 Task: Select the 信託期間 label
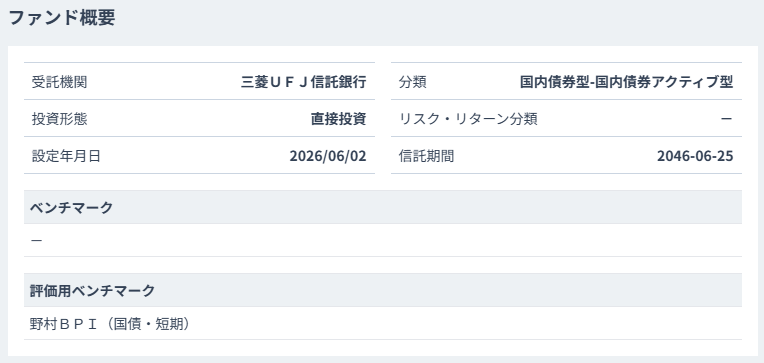coord(426,156)
